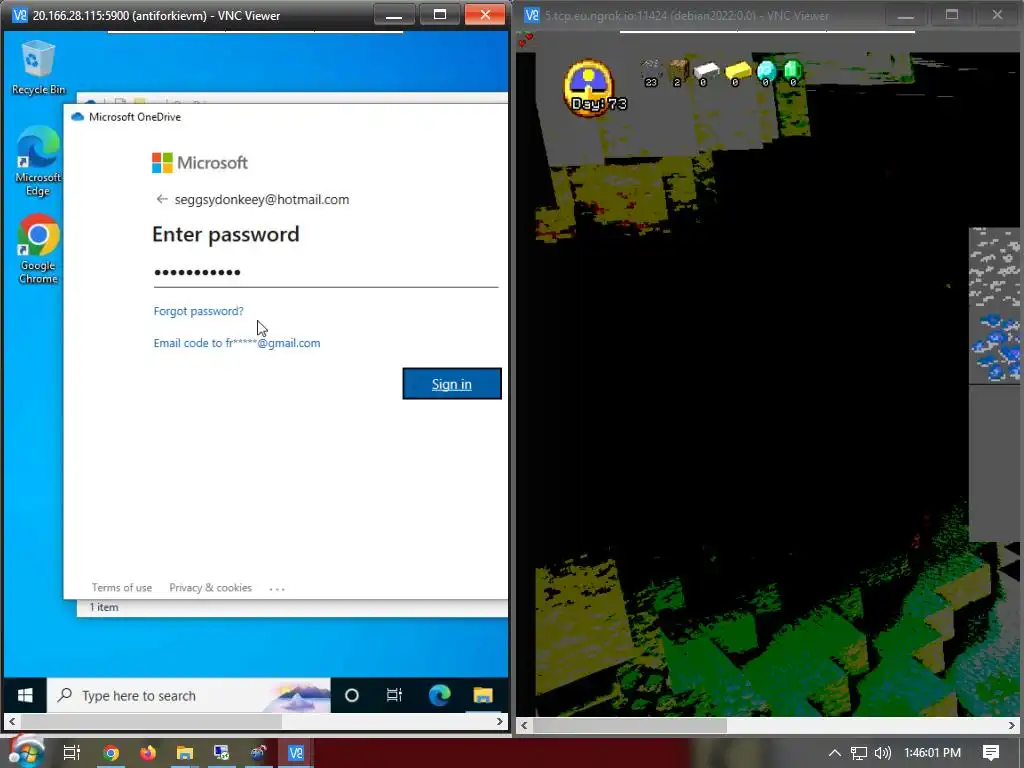1024x768 pixels.
Task: Click the VNC logo in the debian2022 title bar
Action: tap(532, 15)
